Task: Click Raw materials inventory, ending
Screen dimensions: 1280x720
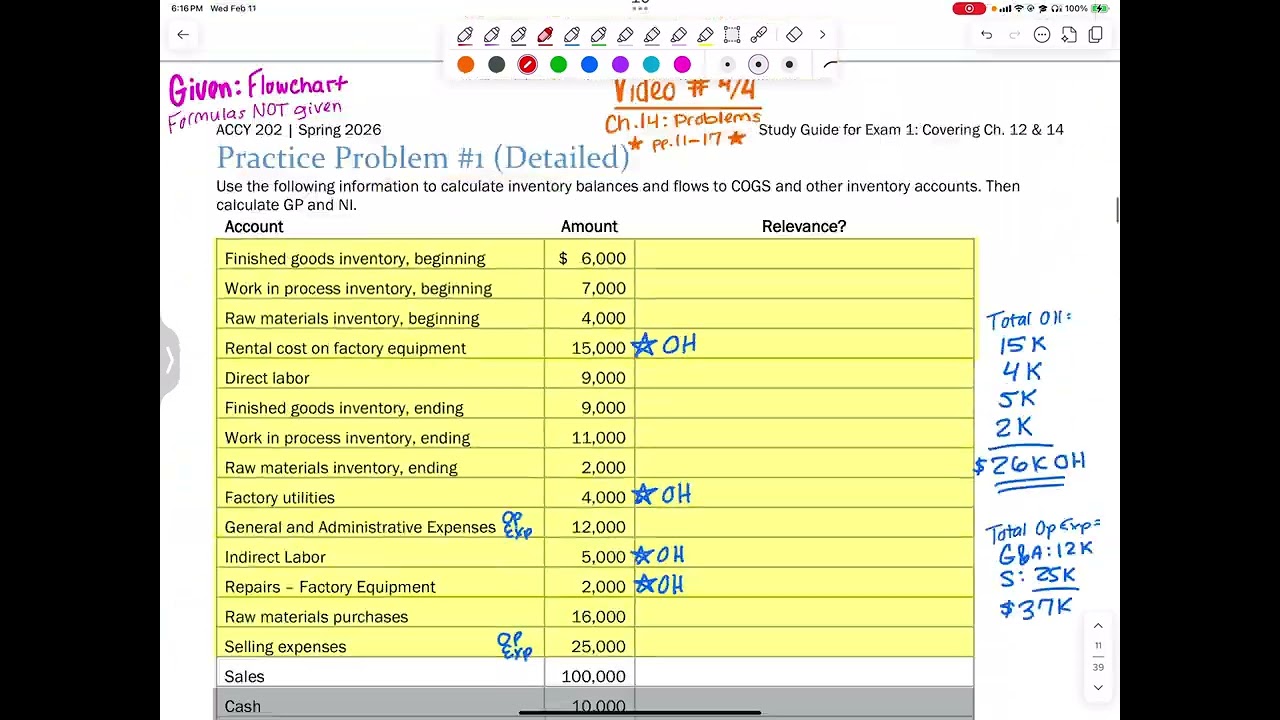Action: point(595,468)
